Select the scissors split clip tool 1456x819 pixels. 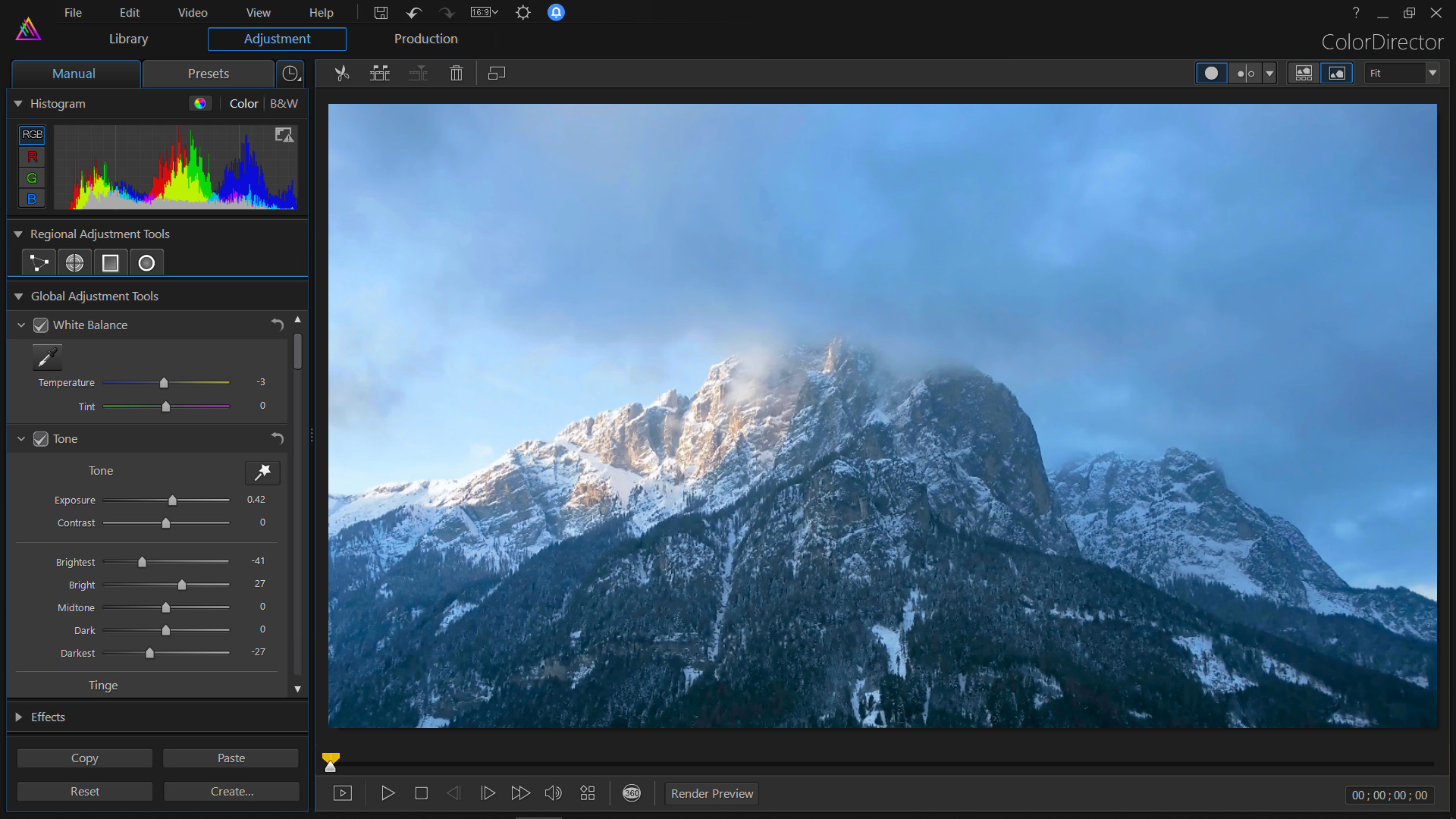point(341,73)
